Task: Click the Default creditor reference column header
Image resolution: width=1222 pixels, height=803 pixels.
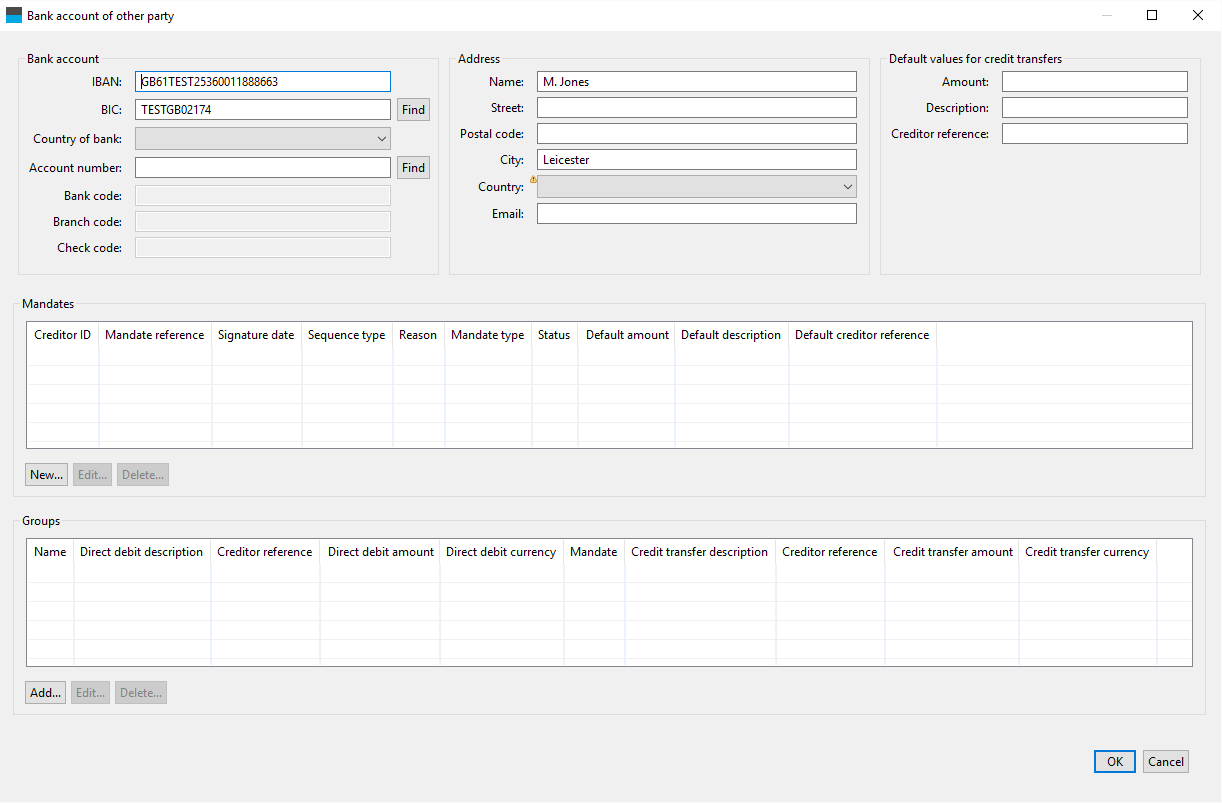Action: (862, 335)
